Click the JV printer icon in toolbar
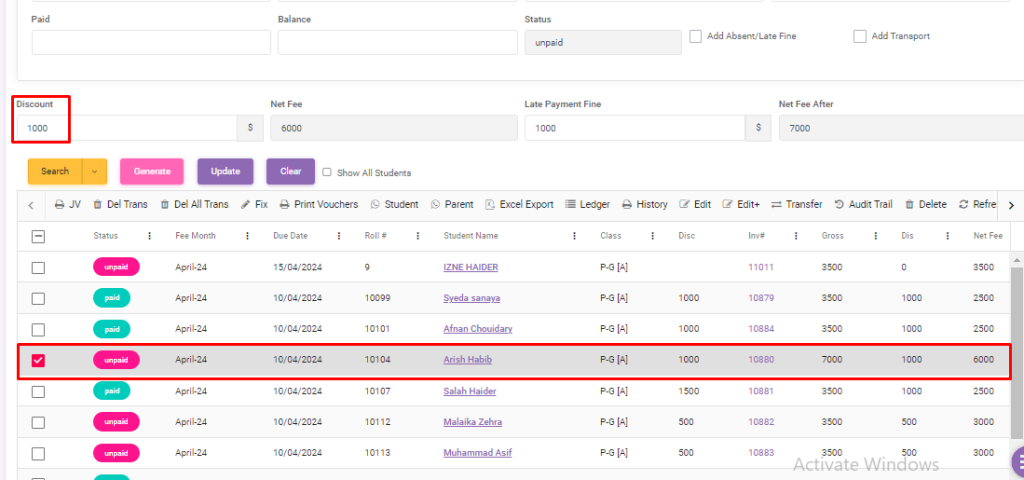The image size is (1024, 480). (60, 204)
